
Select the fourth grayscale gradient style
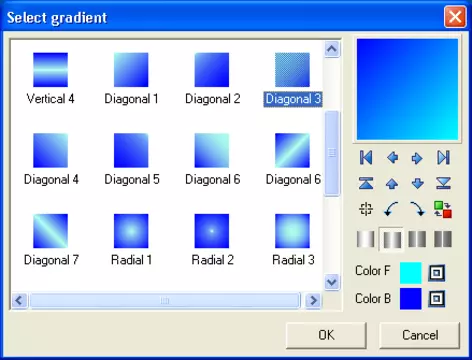click(443, 239)
